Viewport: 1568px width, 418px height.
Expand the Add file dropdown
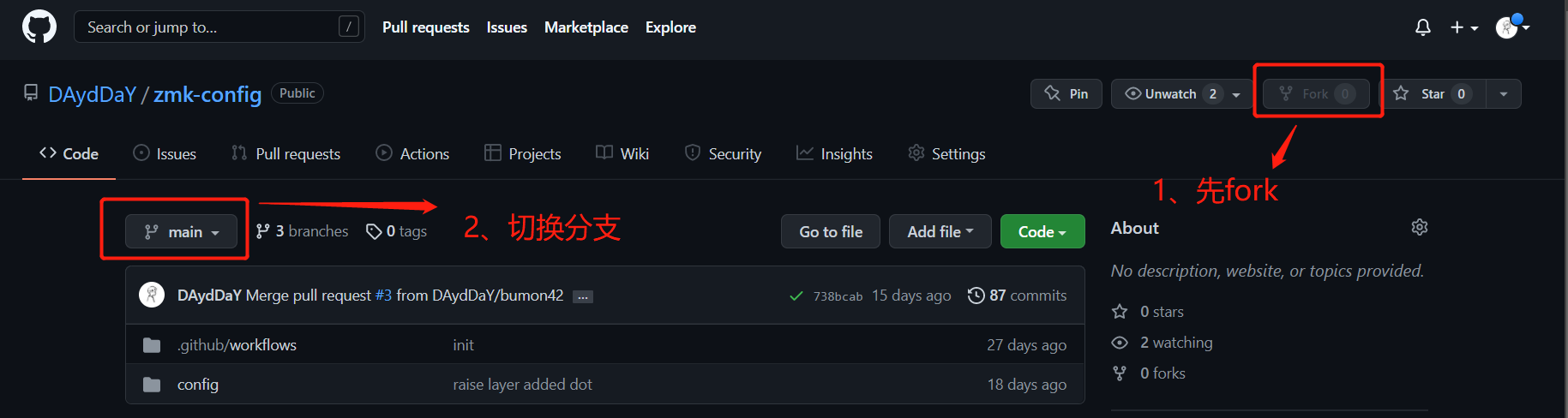(940, 232)
